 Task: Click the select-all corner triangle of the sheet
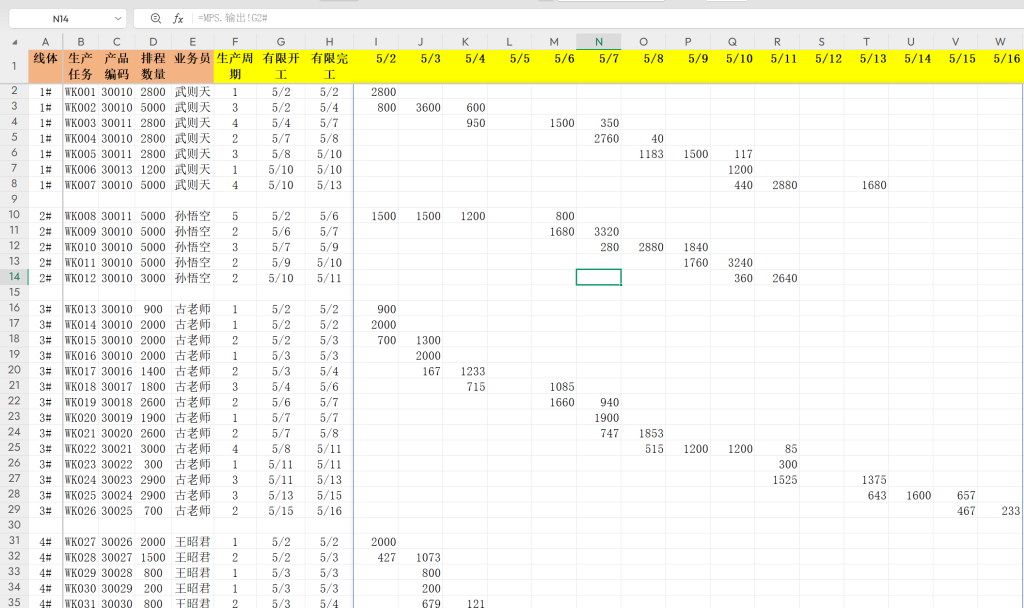tap(14, 42)
